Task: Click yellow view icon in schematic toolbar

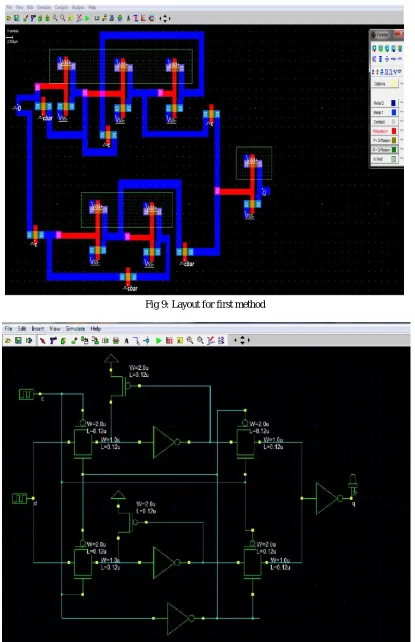Action: 180,340
